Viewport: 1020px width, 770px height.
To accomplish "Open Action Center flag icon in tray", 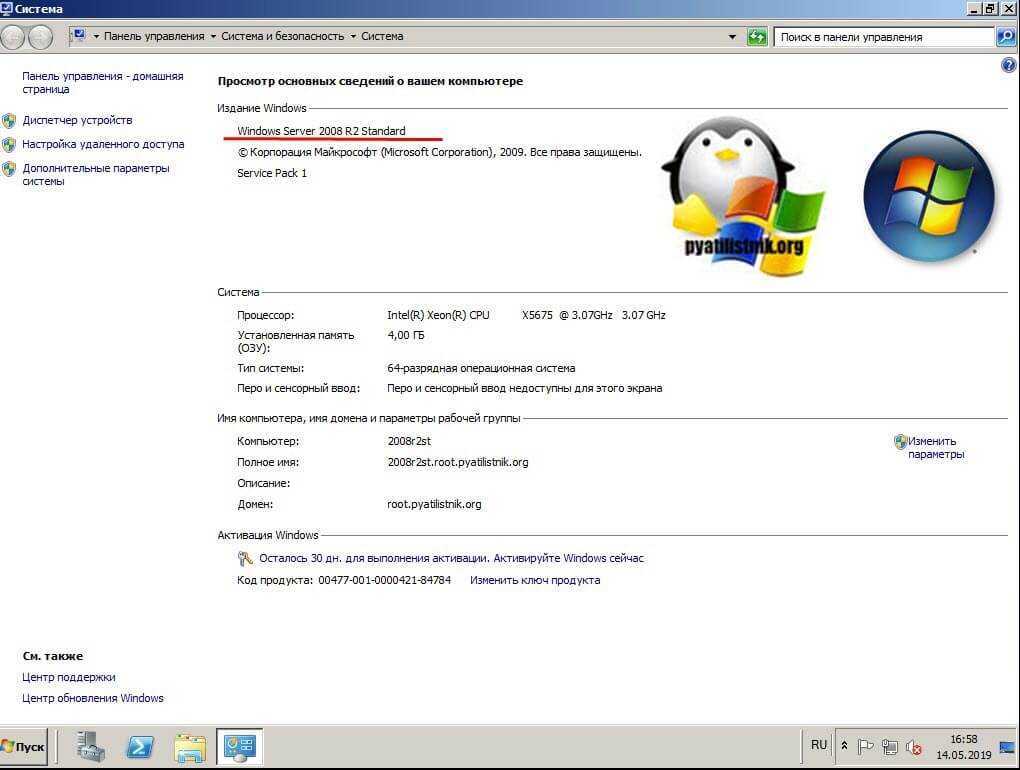I will (866, 746).
